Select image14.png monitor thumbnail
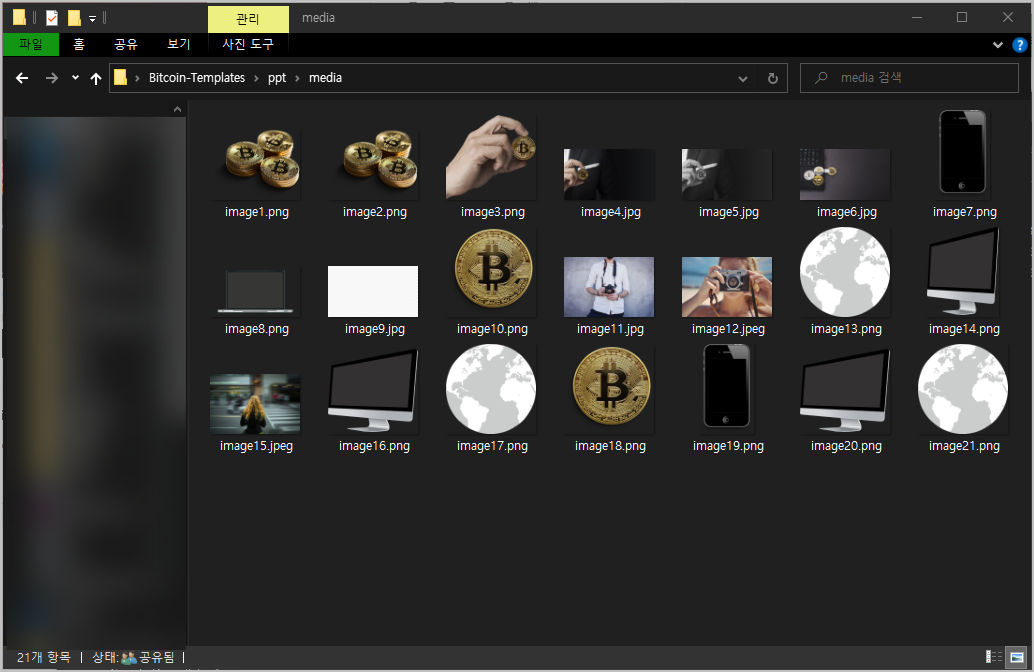The height and width of the screenshot is (672, 1034). (963, 272)
